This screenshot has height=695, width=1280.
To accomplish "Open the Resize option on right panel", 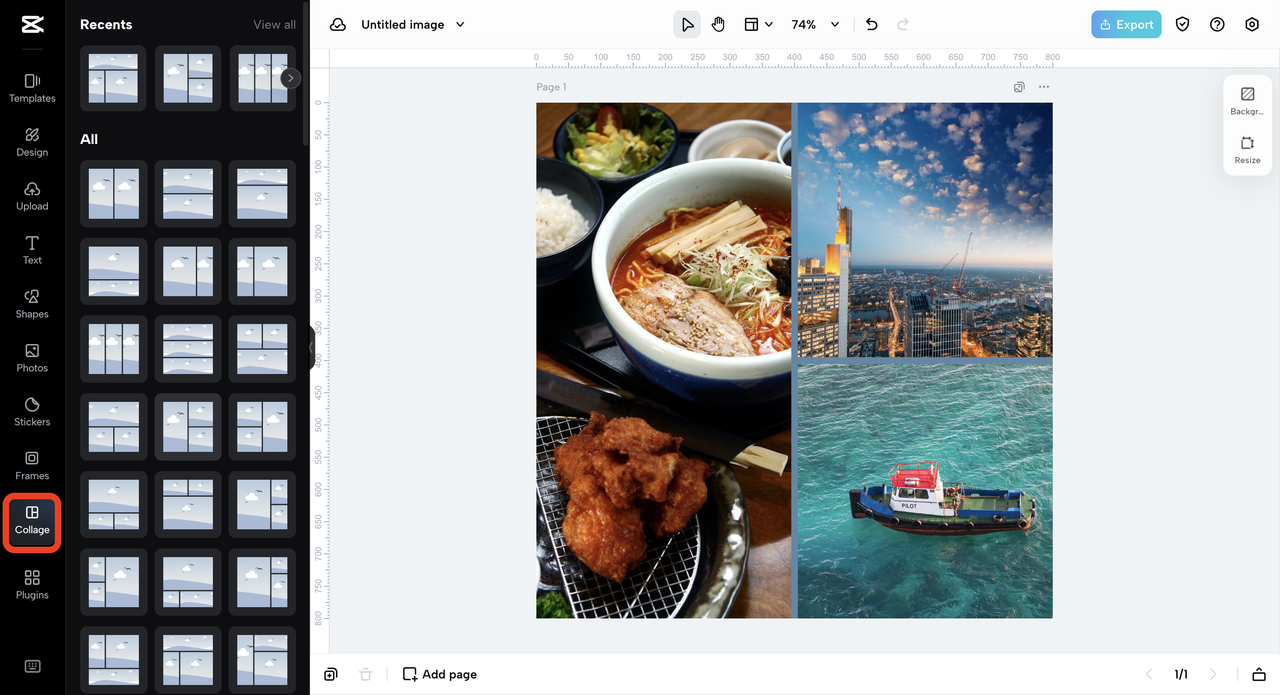I will [1247, 150].
